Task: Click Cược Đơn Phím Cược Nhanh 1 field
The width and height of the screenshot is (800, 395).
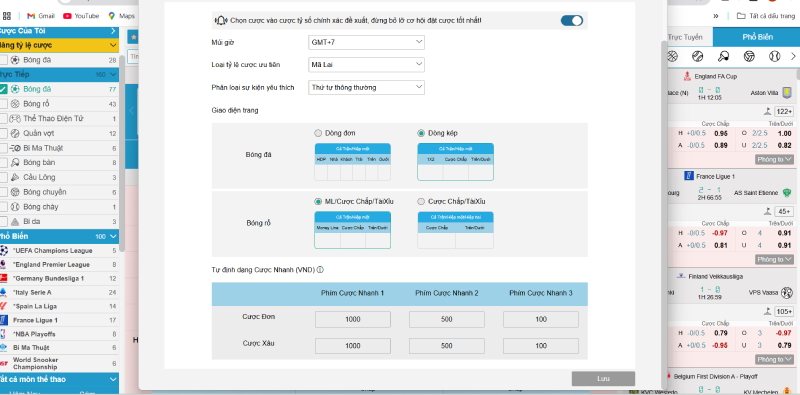Action: [353, 319]
